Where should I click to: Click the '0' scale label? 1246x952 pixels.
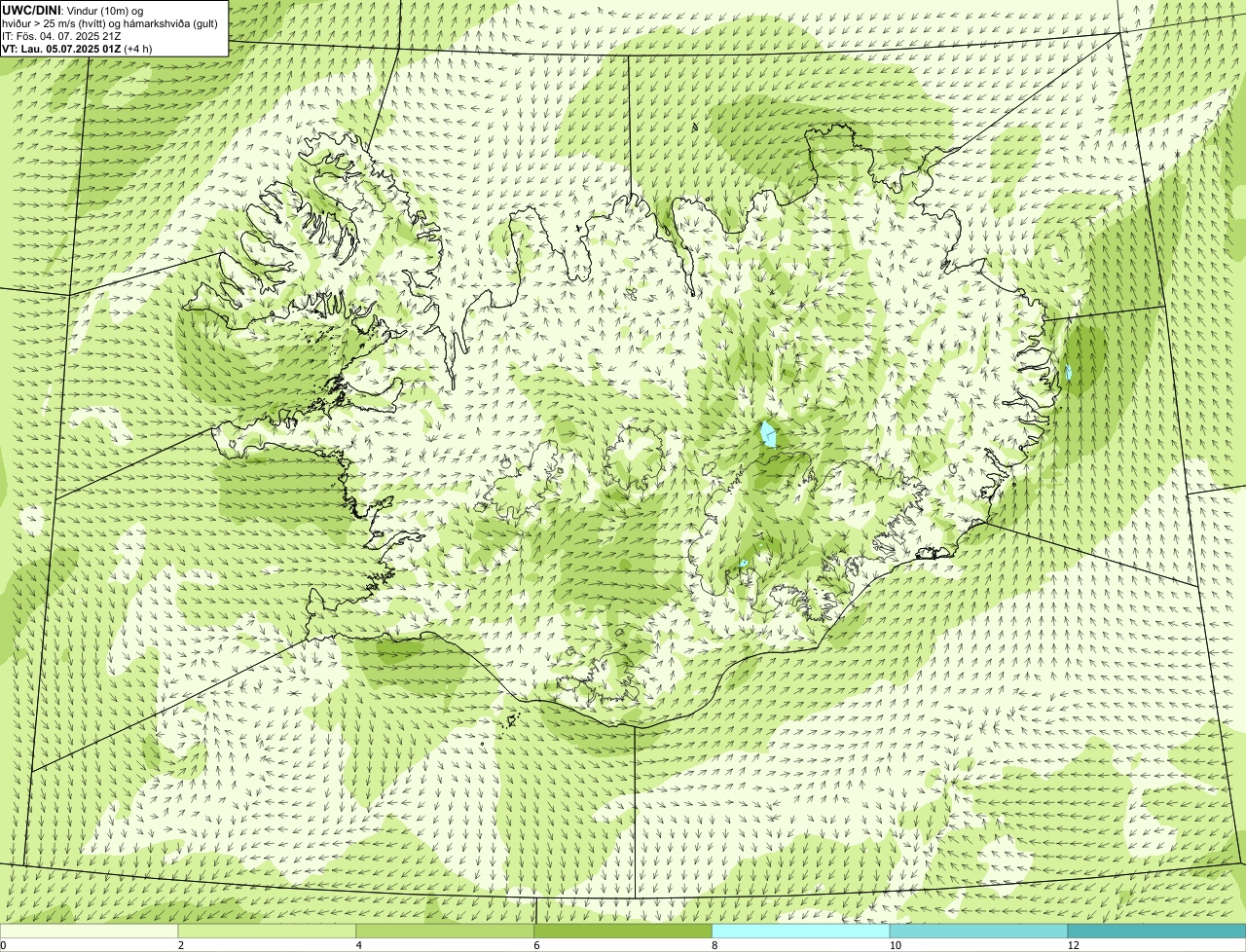click(3, 945)
